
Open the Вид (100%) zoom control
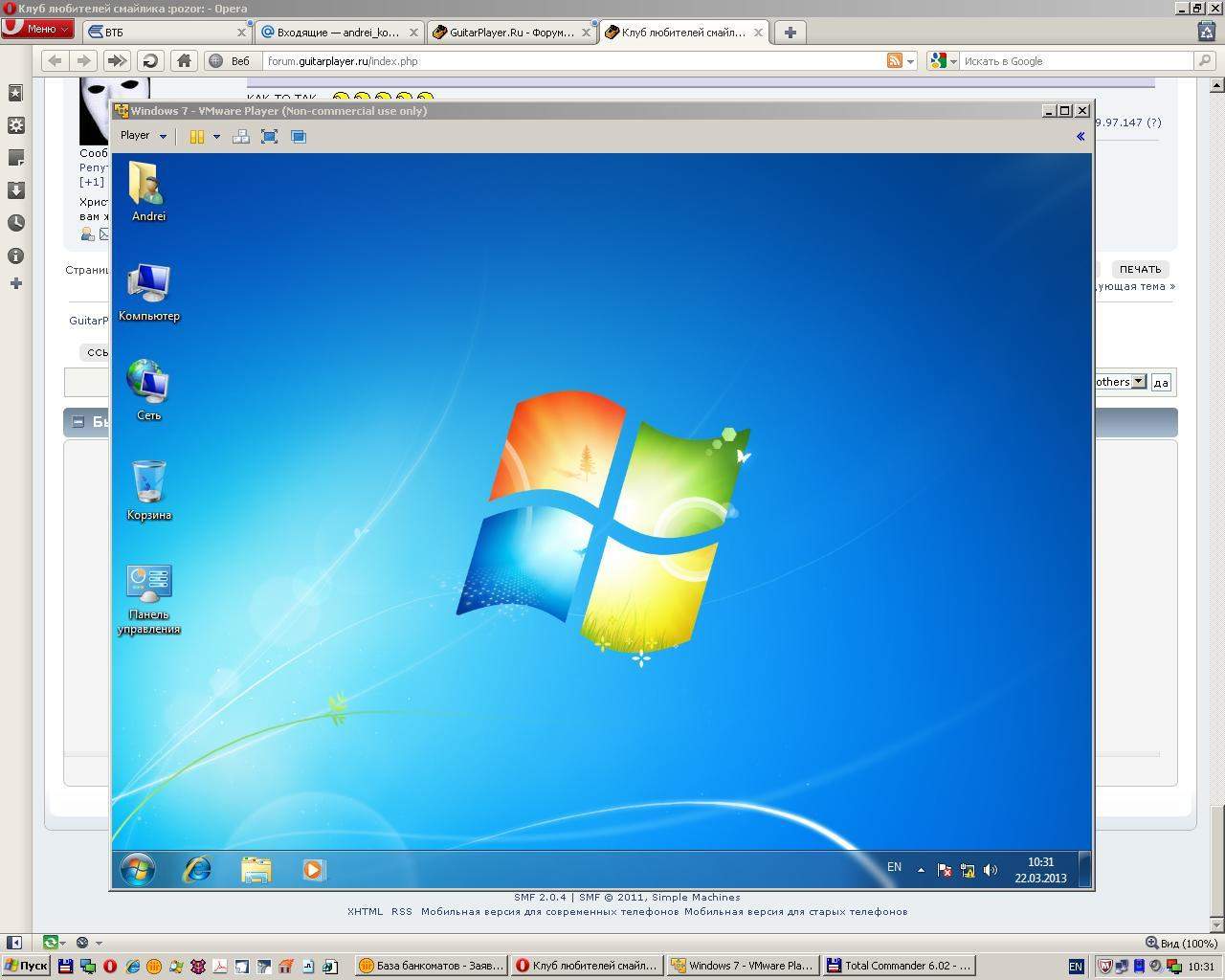(x=1181, y=943)
